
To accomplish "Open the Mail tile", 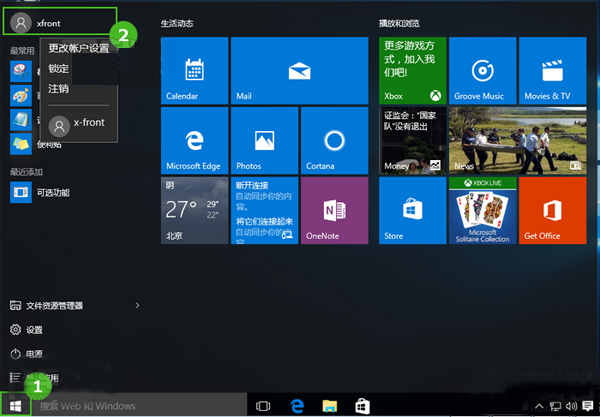I will (300, 70).
